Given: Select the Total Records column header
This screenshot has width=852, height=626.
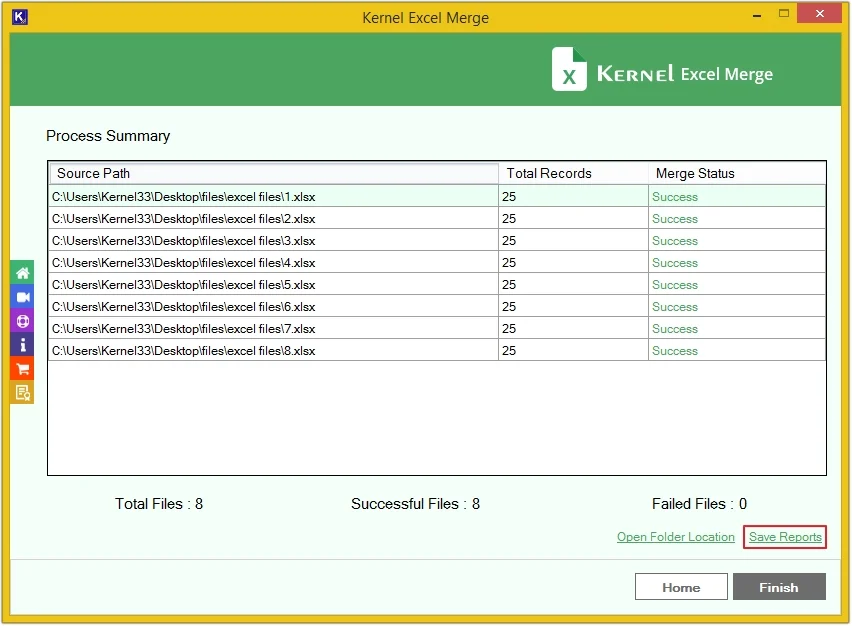Looking at the screenshot, I should (573, 173).
